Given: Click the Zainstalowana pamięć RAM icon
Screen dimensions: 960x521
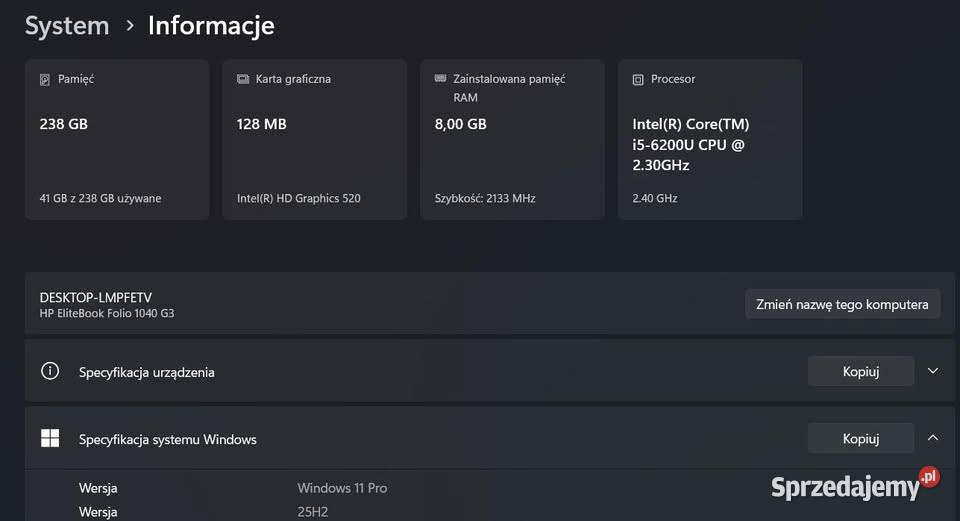Looking at the screenshot, I should pos(440,78).
